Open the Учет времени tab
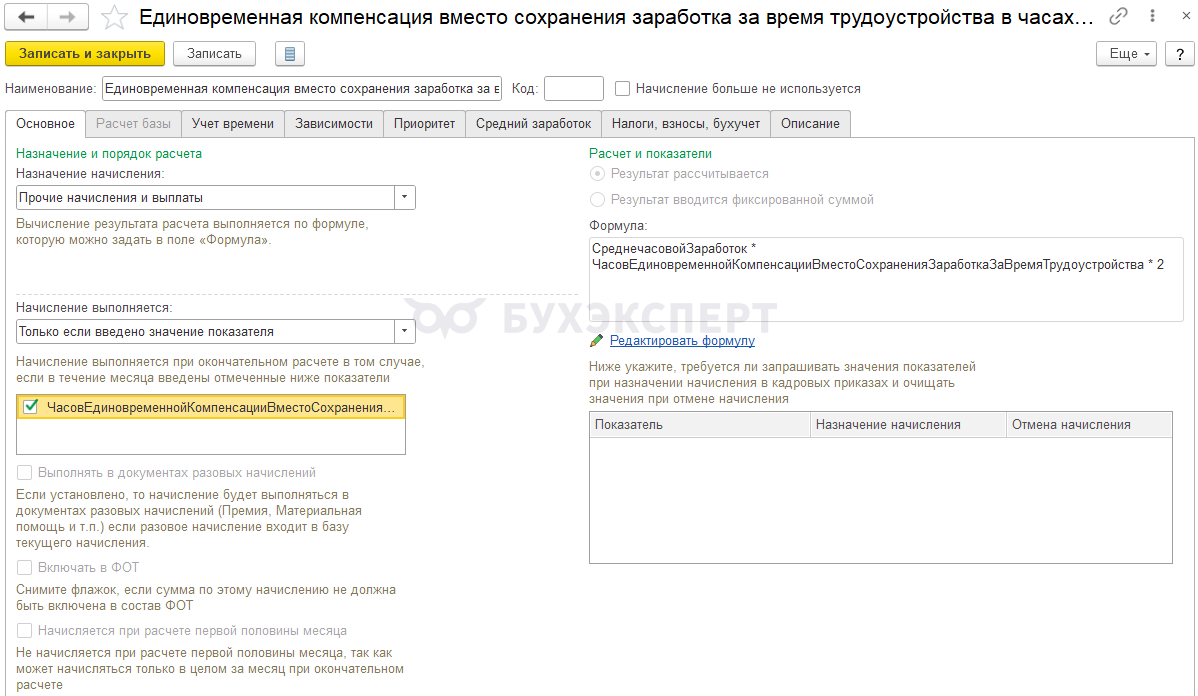Image resolution: width=1198 pixels, height=696 pixels. (232, 124)
